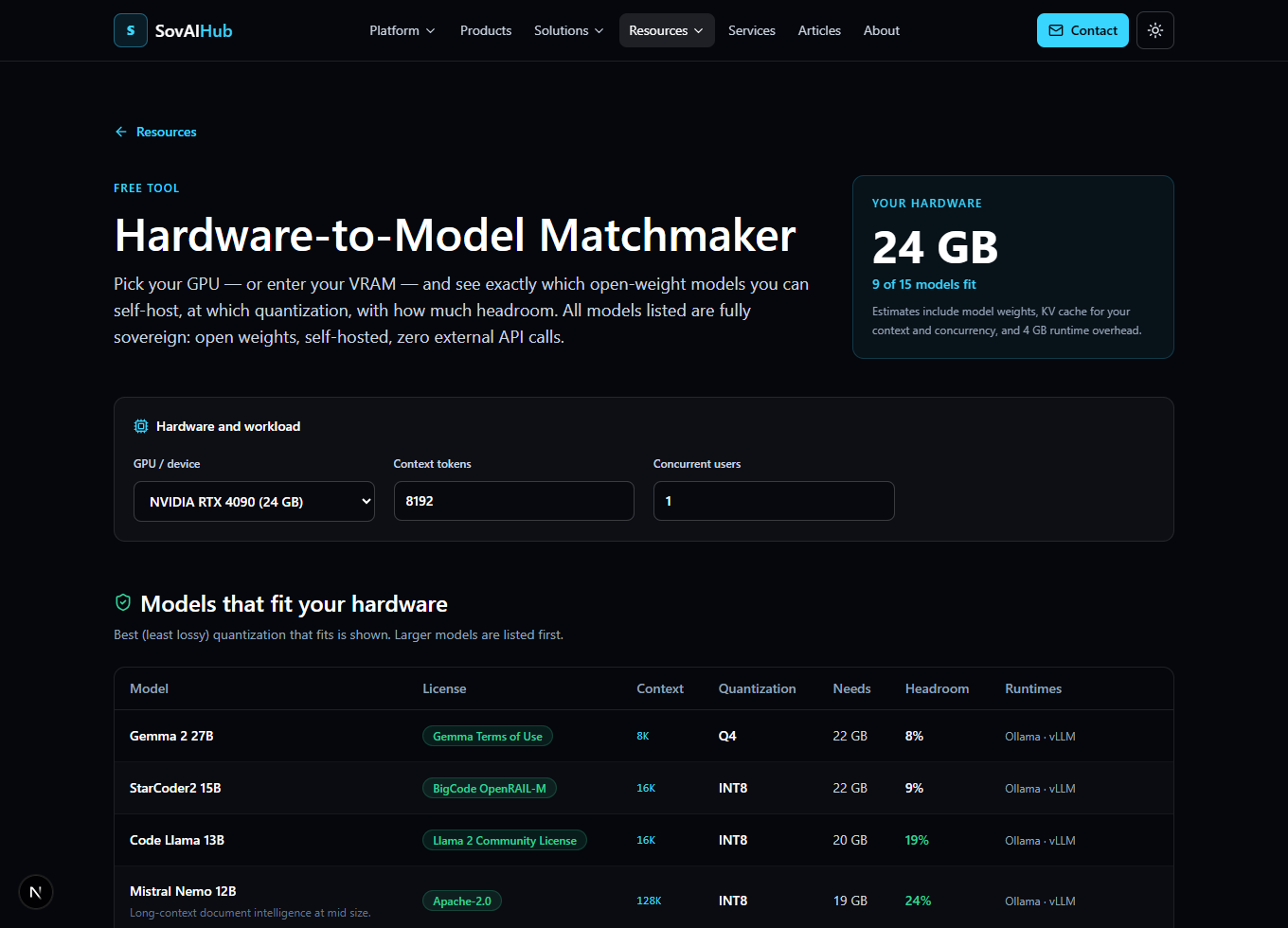1288x928 pixels.
Task: Open the Resources dropdown in navbar
Action: click(x=667, y=30)
